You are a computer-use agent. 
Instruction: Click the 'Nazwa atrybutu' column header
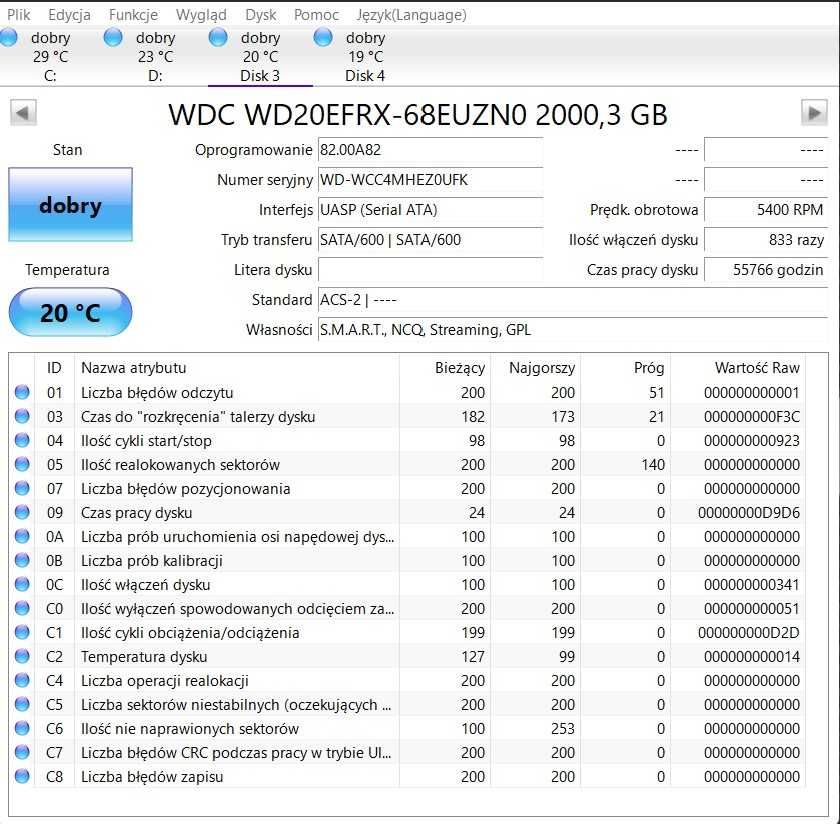click(237, 368)
